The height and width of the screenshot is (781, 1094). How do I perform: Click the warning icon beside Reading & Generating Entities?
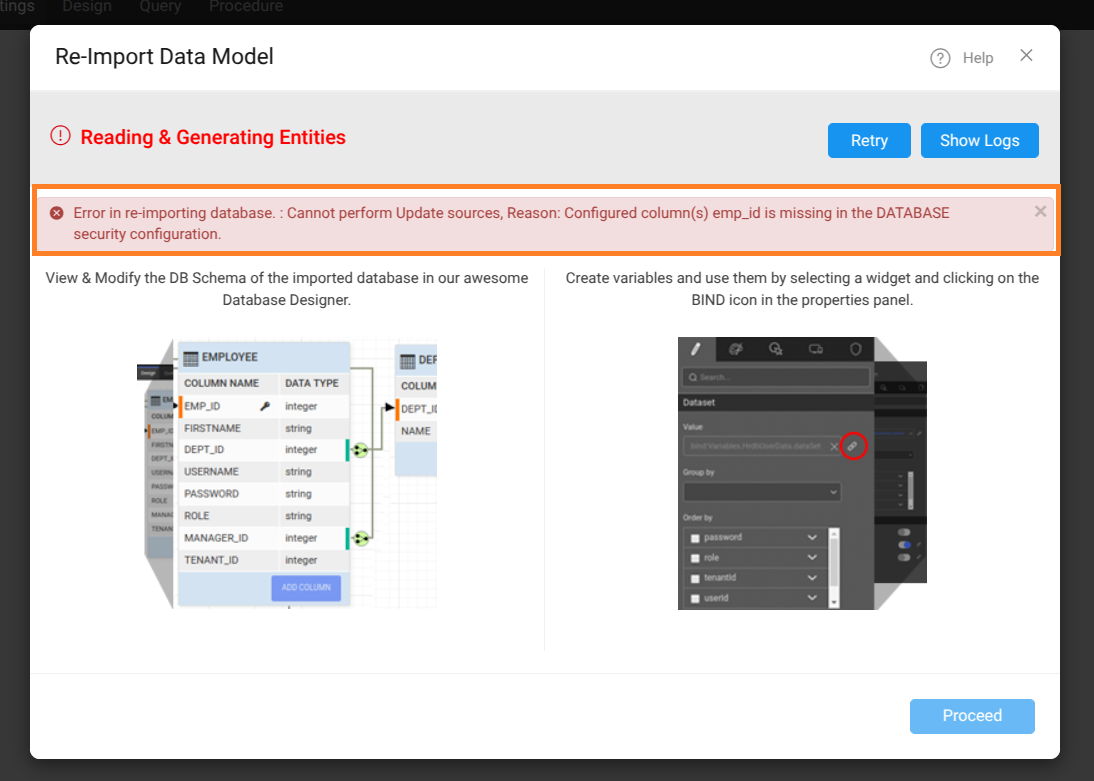pos(61,137)
